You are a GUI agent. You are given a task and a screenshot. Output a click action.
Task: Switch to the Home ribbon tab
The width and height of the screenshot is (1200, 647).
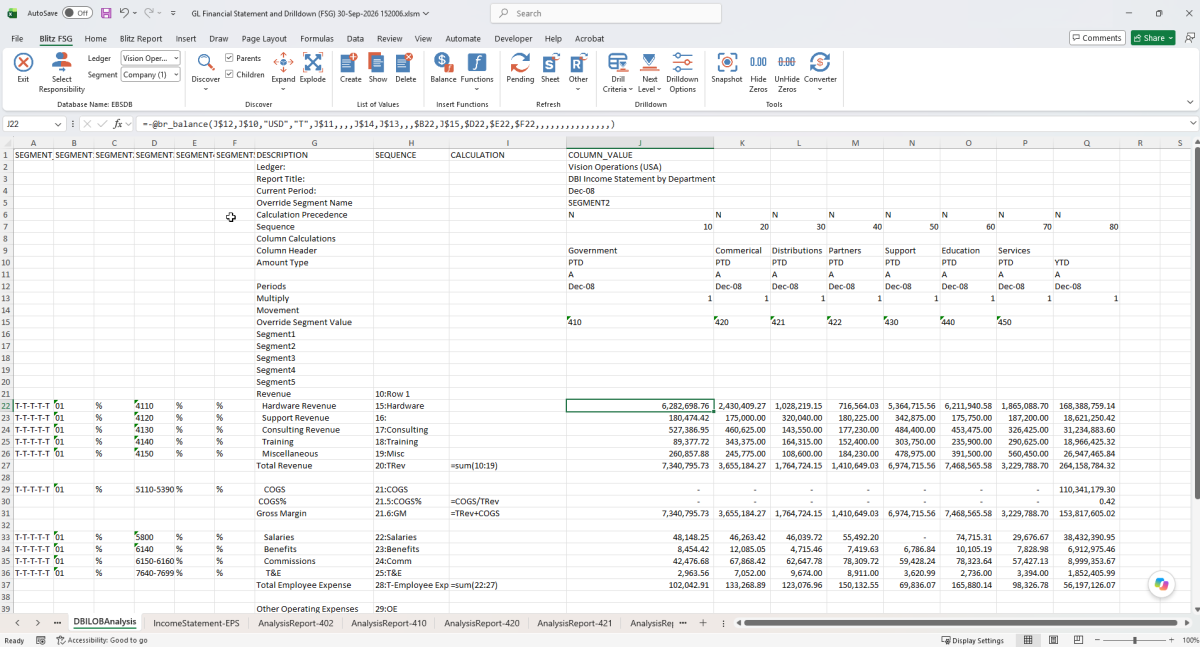[x=96, y=38]
